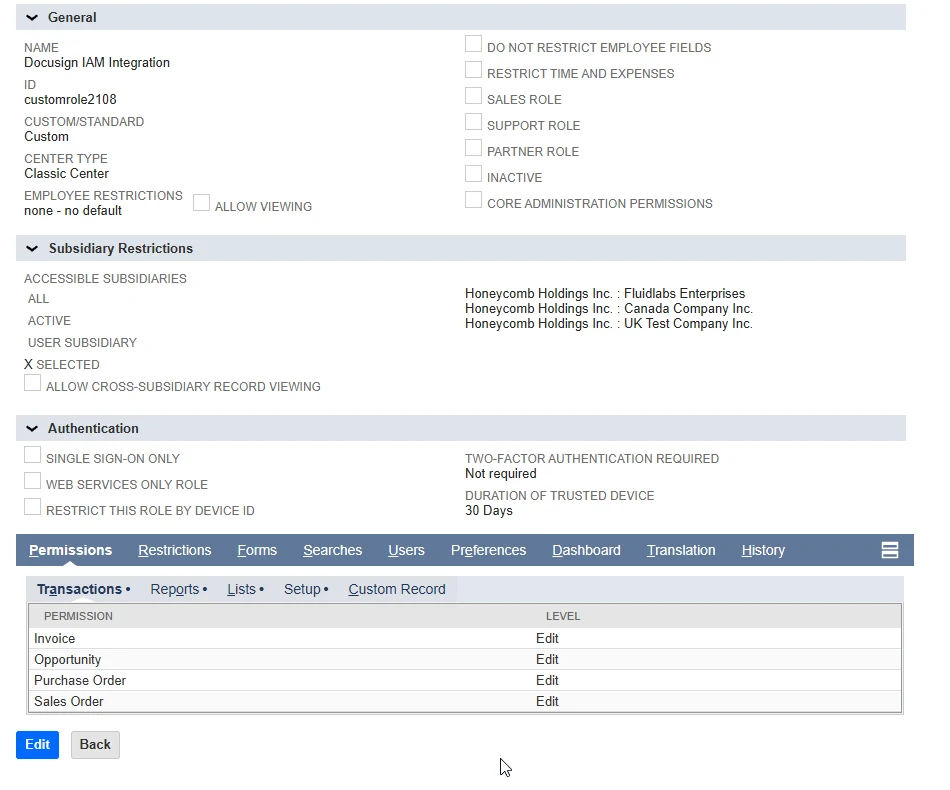Click UK Test Company Inc. subsidiary entry

point(609,324)
